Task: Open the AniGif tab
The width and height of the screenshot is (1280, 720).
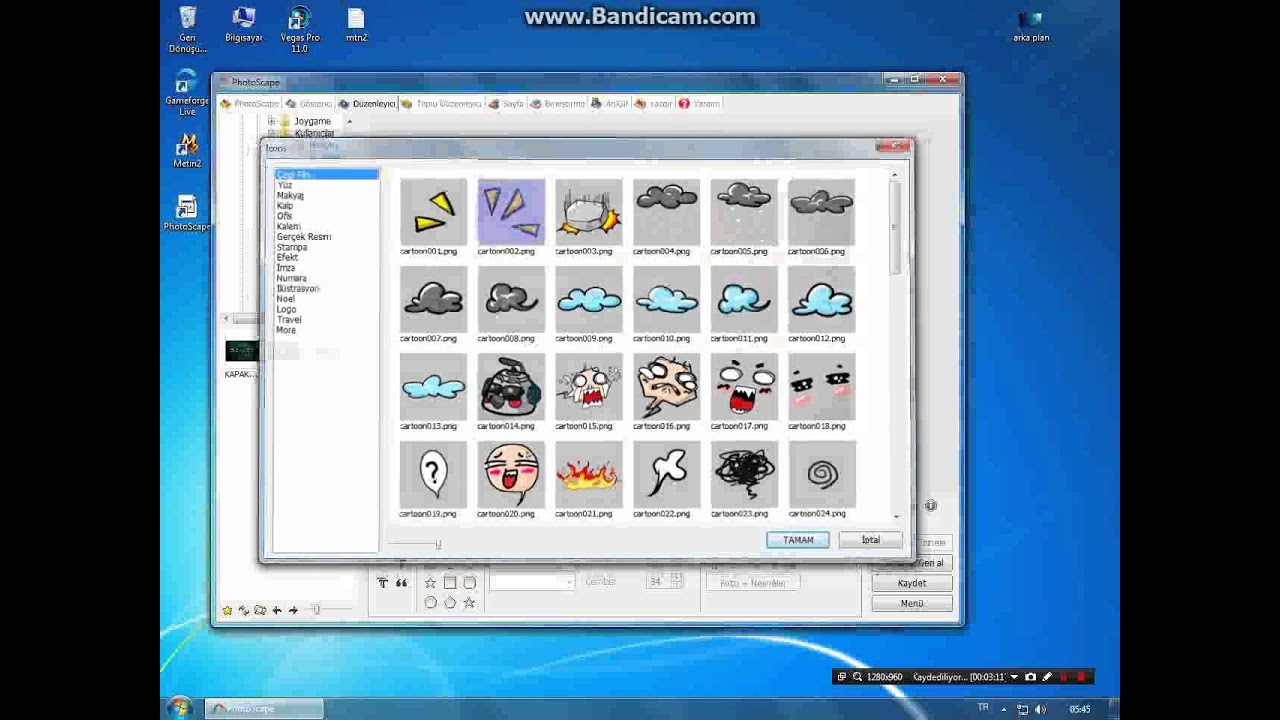Action: pos(610,104)
